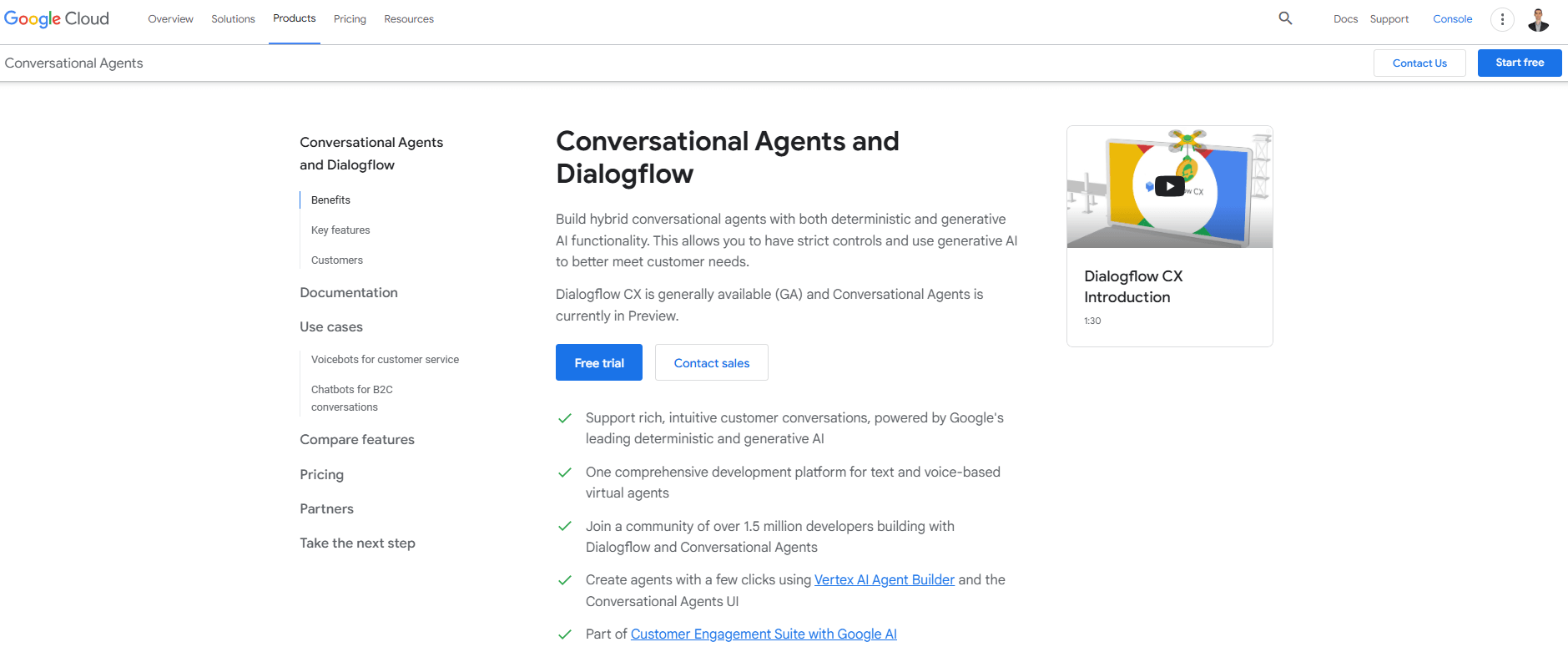Viewport: 1568px width, 652px height.
Task: Open Vertex AI Agent Builder link
Action: click(885, 579)
